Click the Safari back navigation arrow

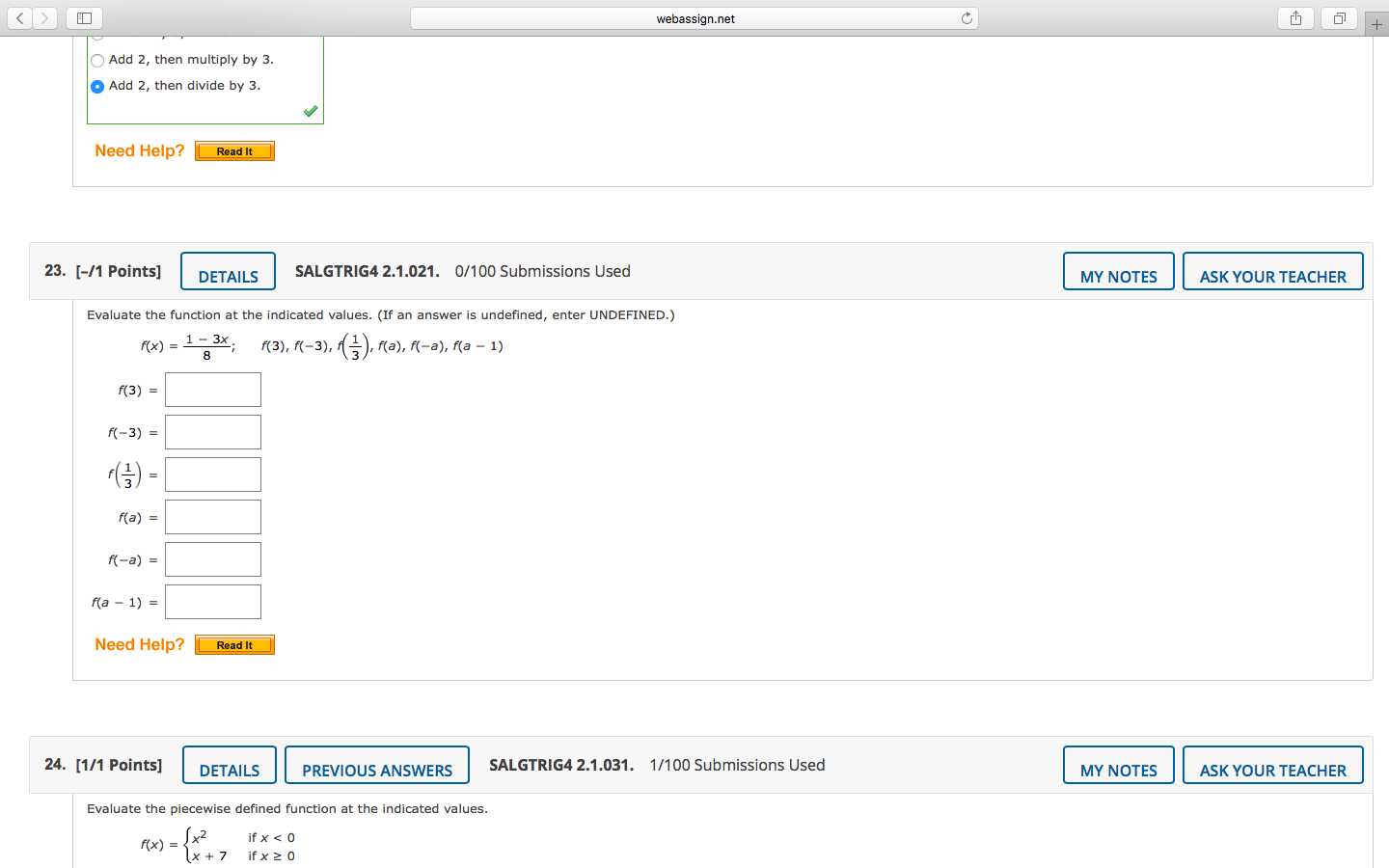click(x=19, y=17)
